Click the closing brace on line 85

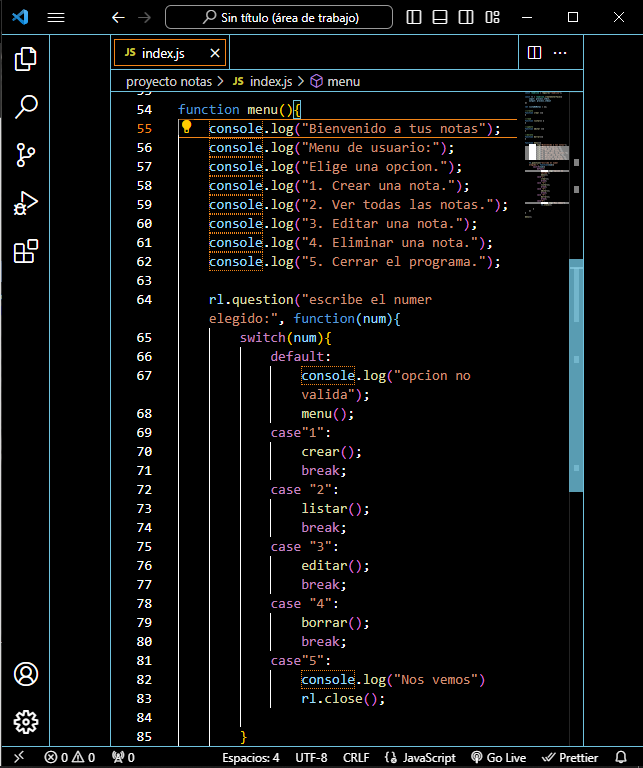point(243,737)
